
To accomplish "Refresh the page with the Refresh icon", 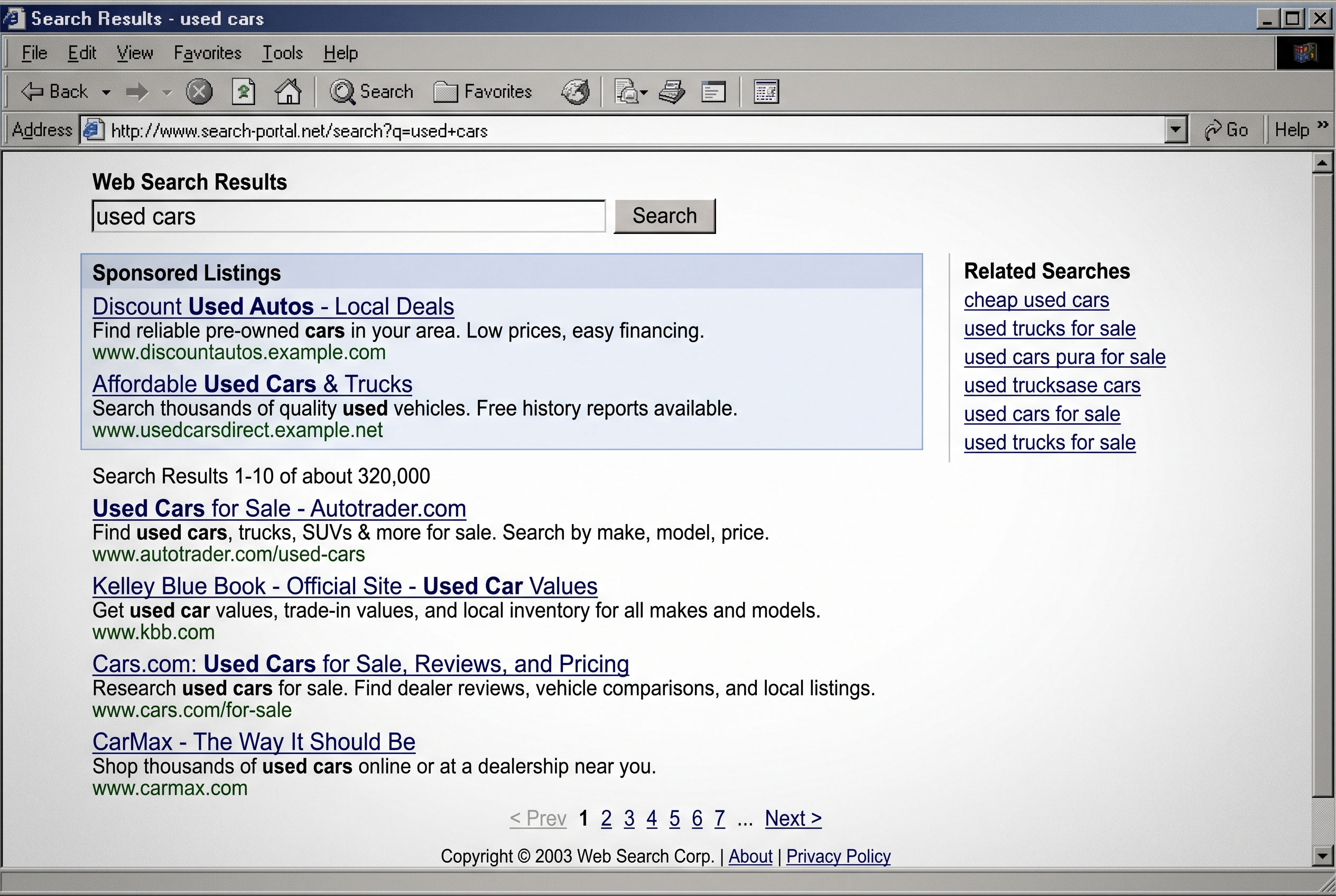I will click(x=244, y=91).
